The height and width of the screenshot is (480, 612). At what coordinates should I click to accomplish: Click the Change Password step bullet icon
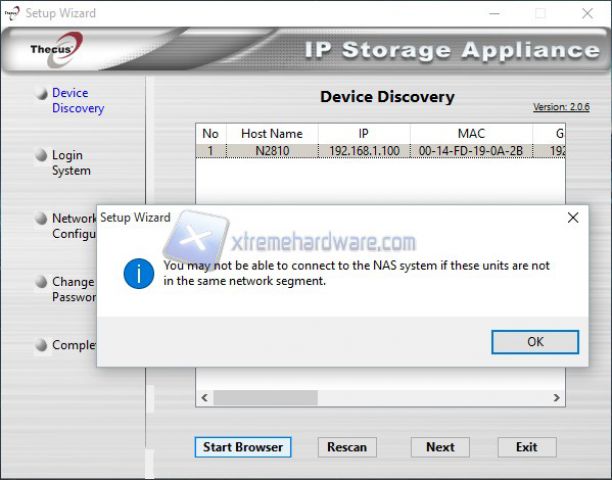pos(41,283)
